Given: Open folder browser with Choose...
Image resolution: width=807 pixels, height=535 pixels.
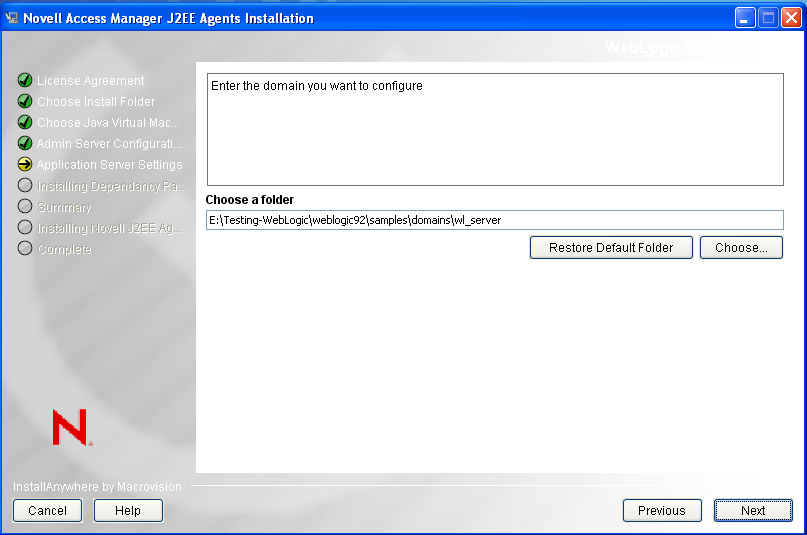Looking at the screenshot, I should pyautogui.click(x=741, y=247).
